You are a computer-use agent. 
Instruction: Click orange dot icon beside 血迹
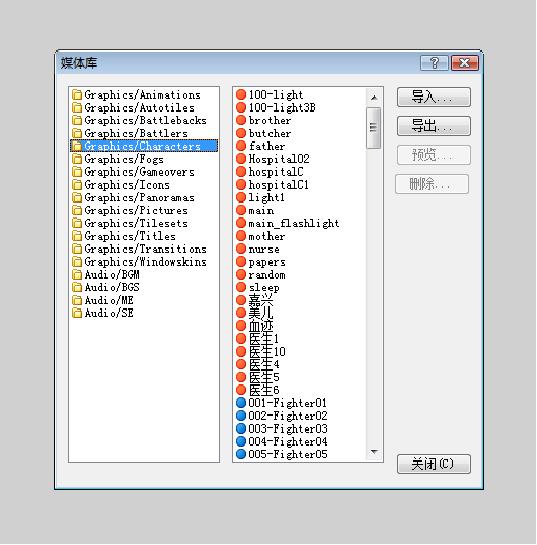pyautogui.click(x=241, y=326)
